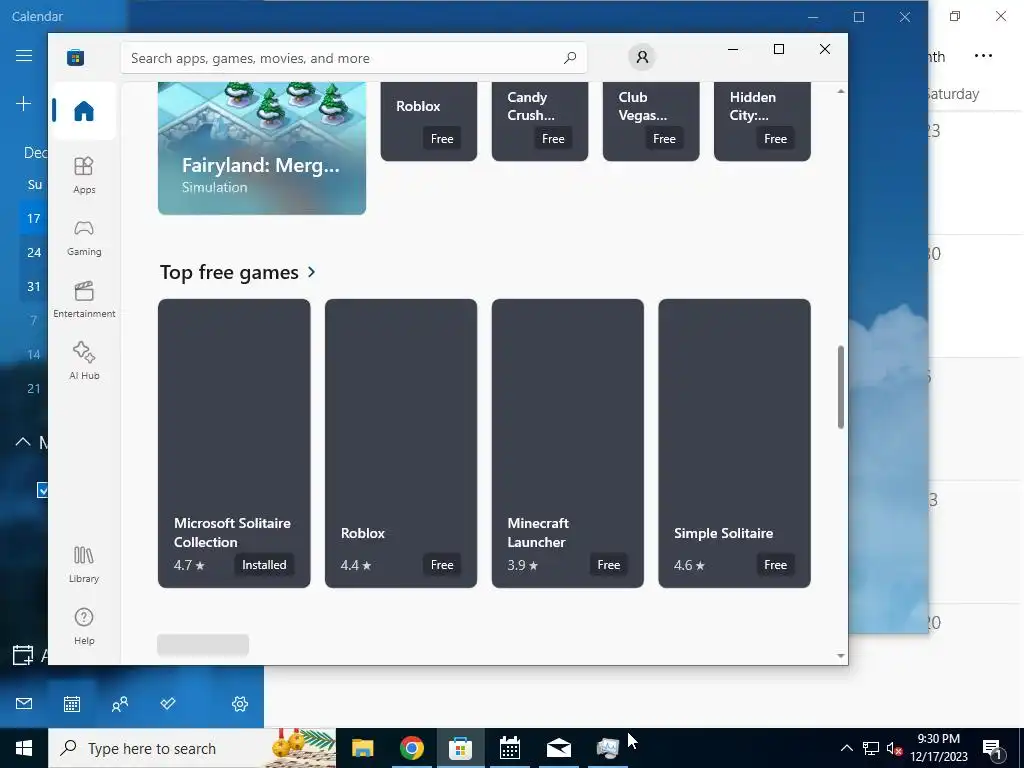Image resolution: width=1024 pixels, height=768 pixels.
Task: Click Calendar app taskbar icon
Action: pyautogui.click(x=509, y=748)
